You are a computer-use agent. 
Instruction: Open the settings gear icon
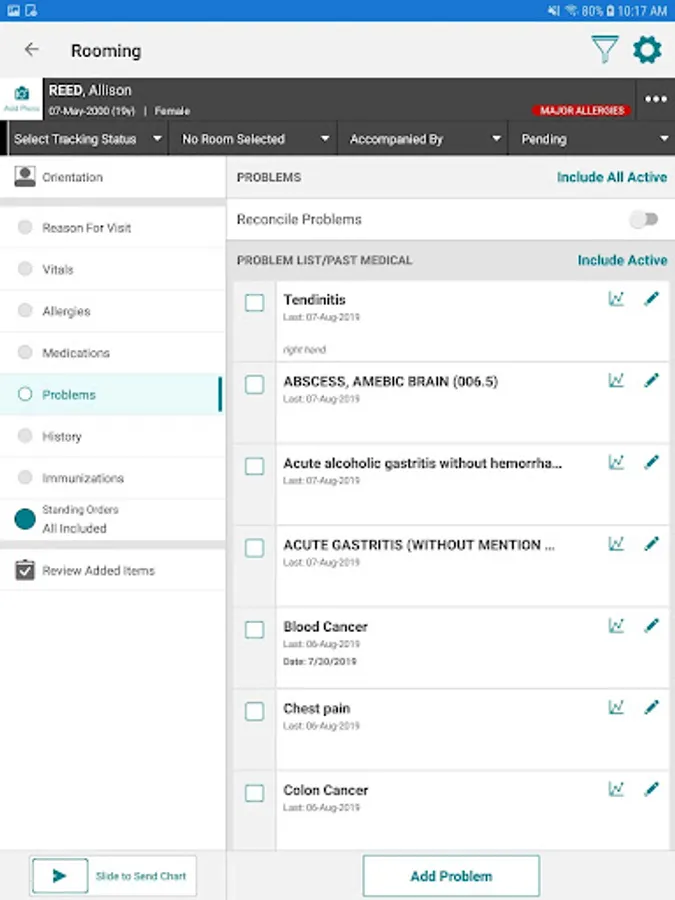tap(648, 50)
